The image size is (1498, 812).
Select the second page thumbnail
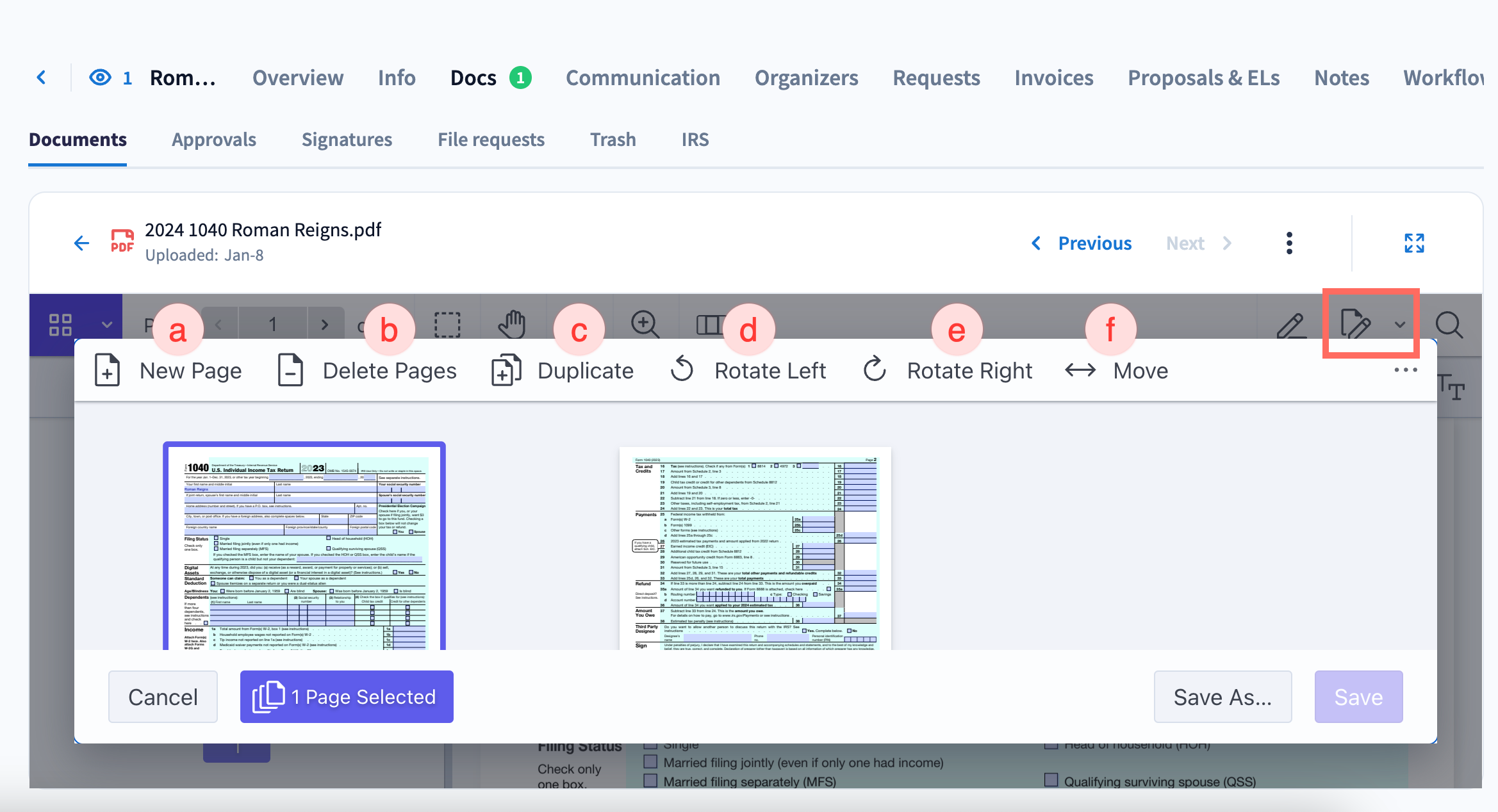755,549
